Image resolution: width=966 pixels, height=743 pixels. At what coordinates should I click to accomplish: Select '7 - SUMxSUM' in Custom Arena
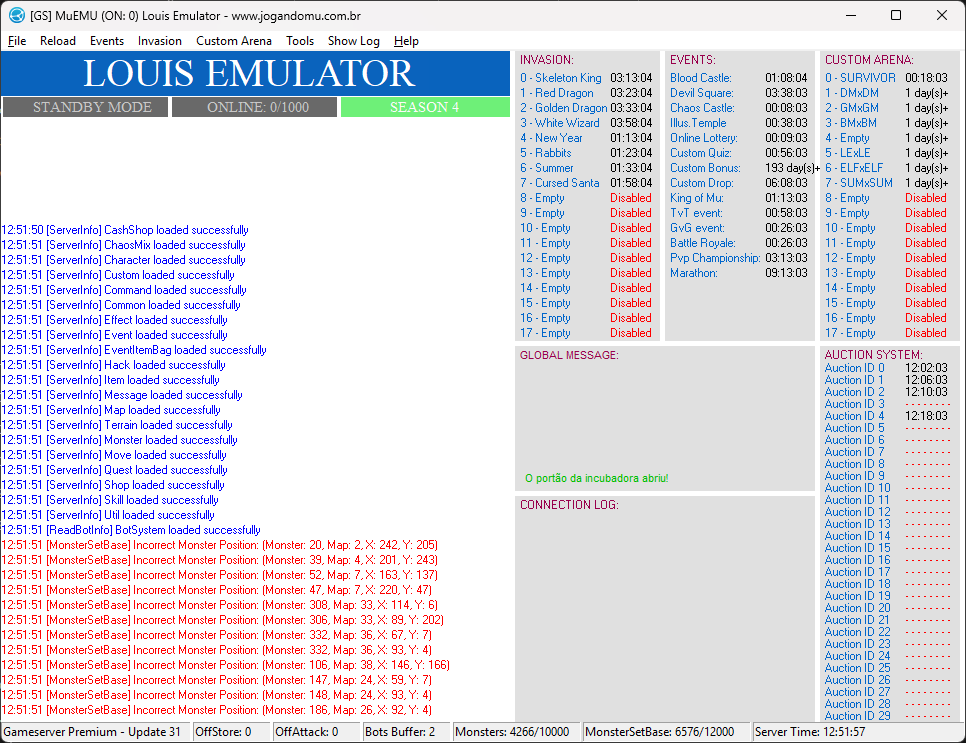click(859, 183)
